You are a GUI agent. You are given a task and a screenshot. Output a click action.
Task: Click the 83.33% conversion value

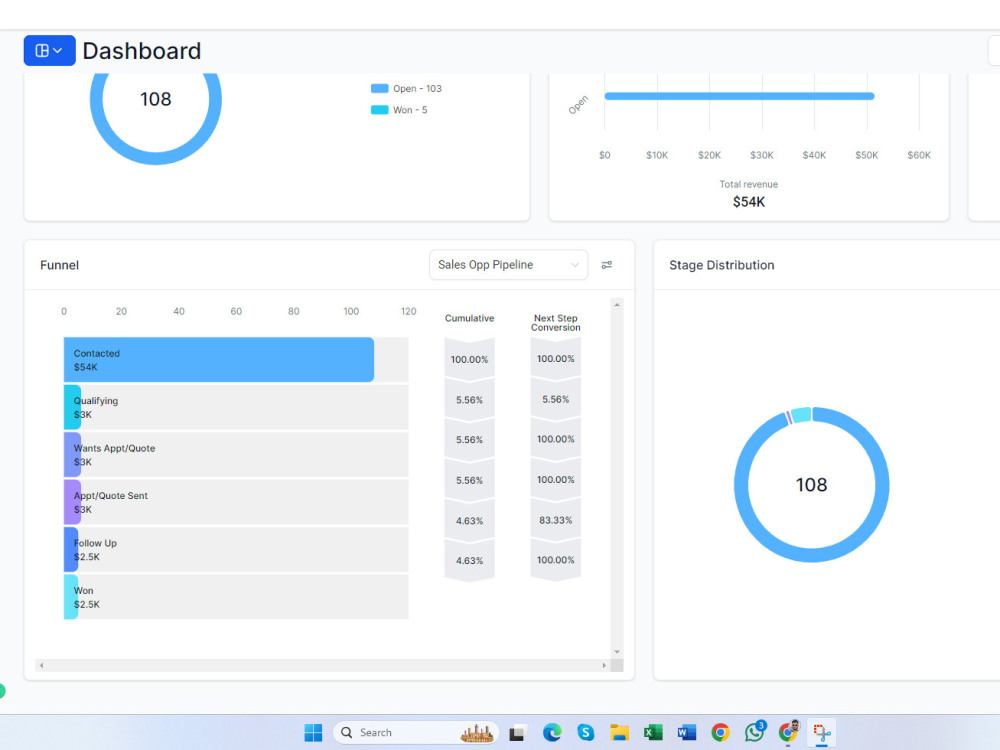click(x=555, y=520)
